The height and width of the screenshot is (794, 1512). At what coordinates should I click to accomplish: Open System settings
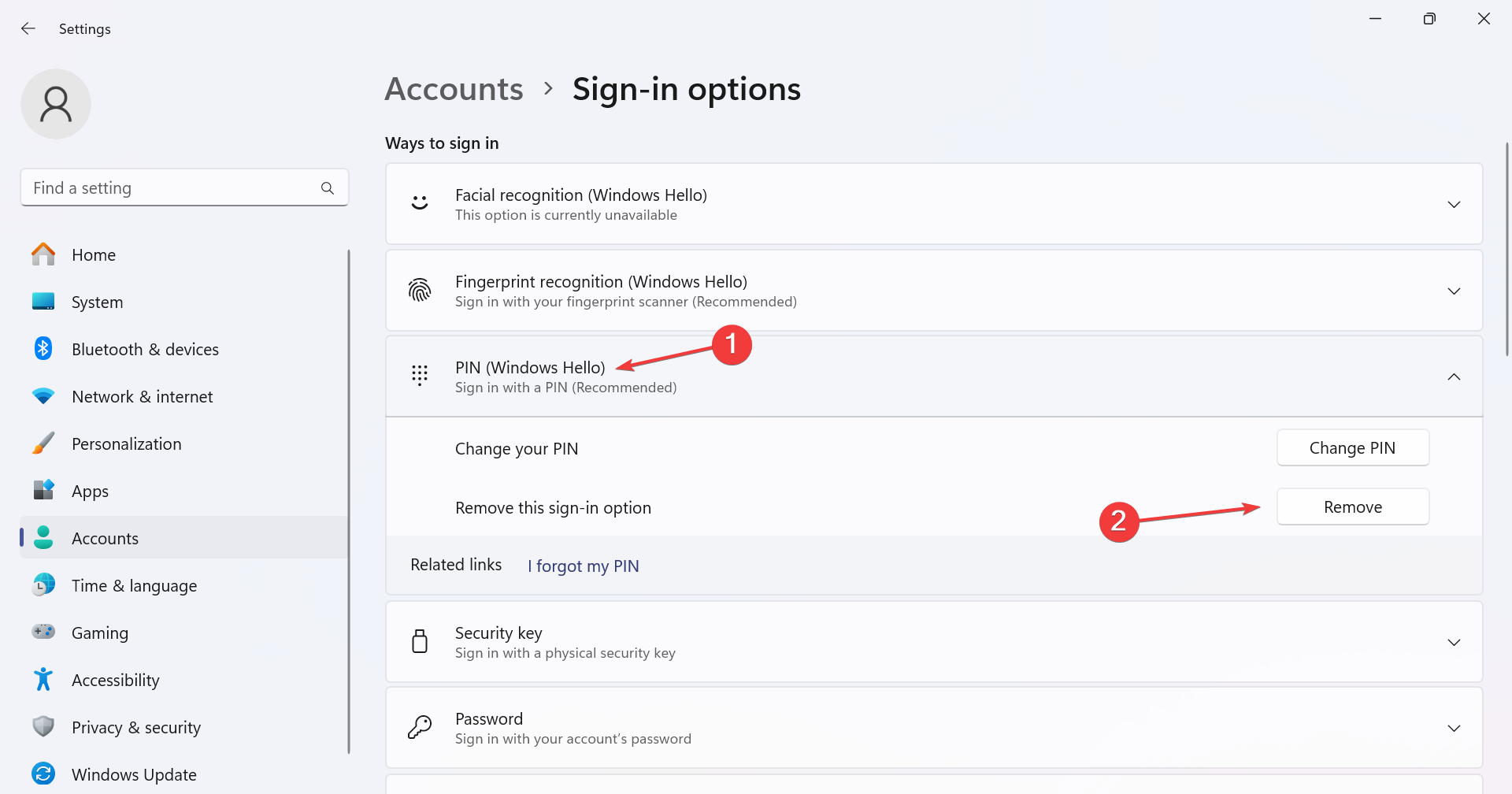[x=184, y=302]
